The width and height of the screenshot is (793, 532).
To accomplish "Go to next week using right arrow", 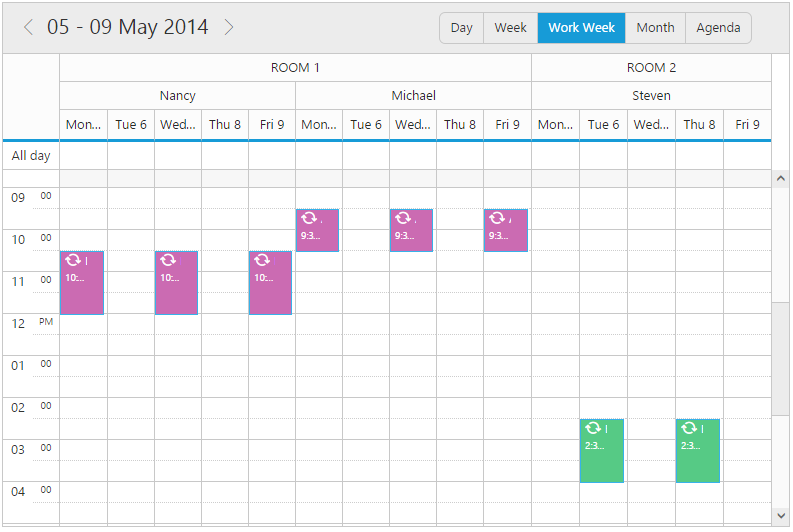I will point(229,27).
